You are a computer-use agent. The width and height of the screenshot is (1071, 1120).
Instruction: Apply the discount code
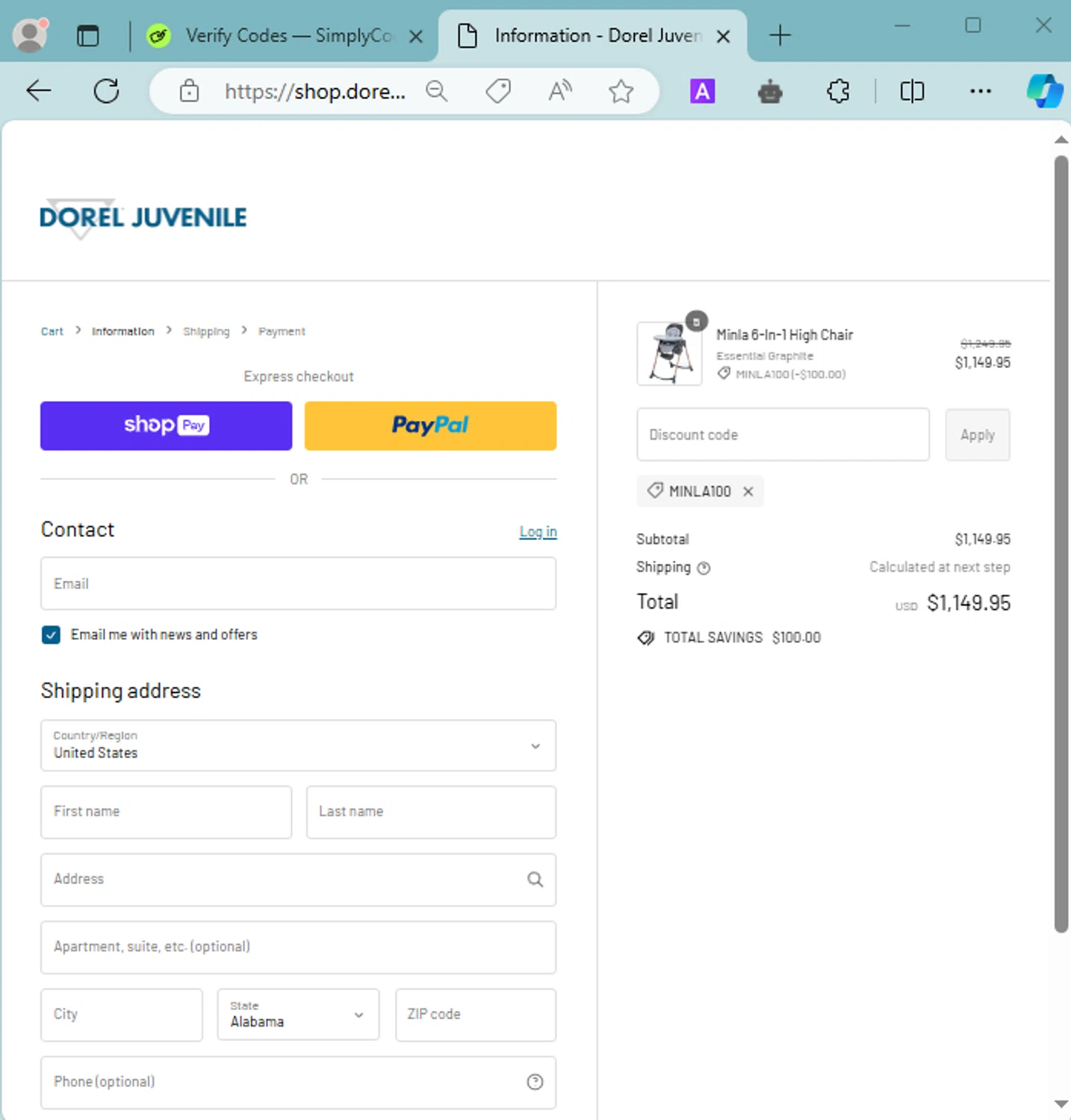[978, 435]
